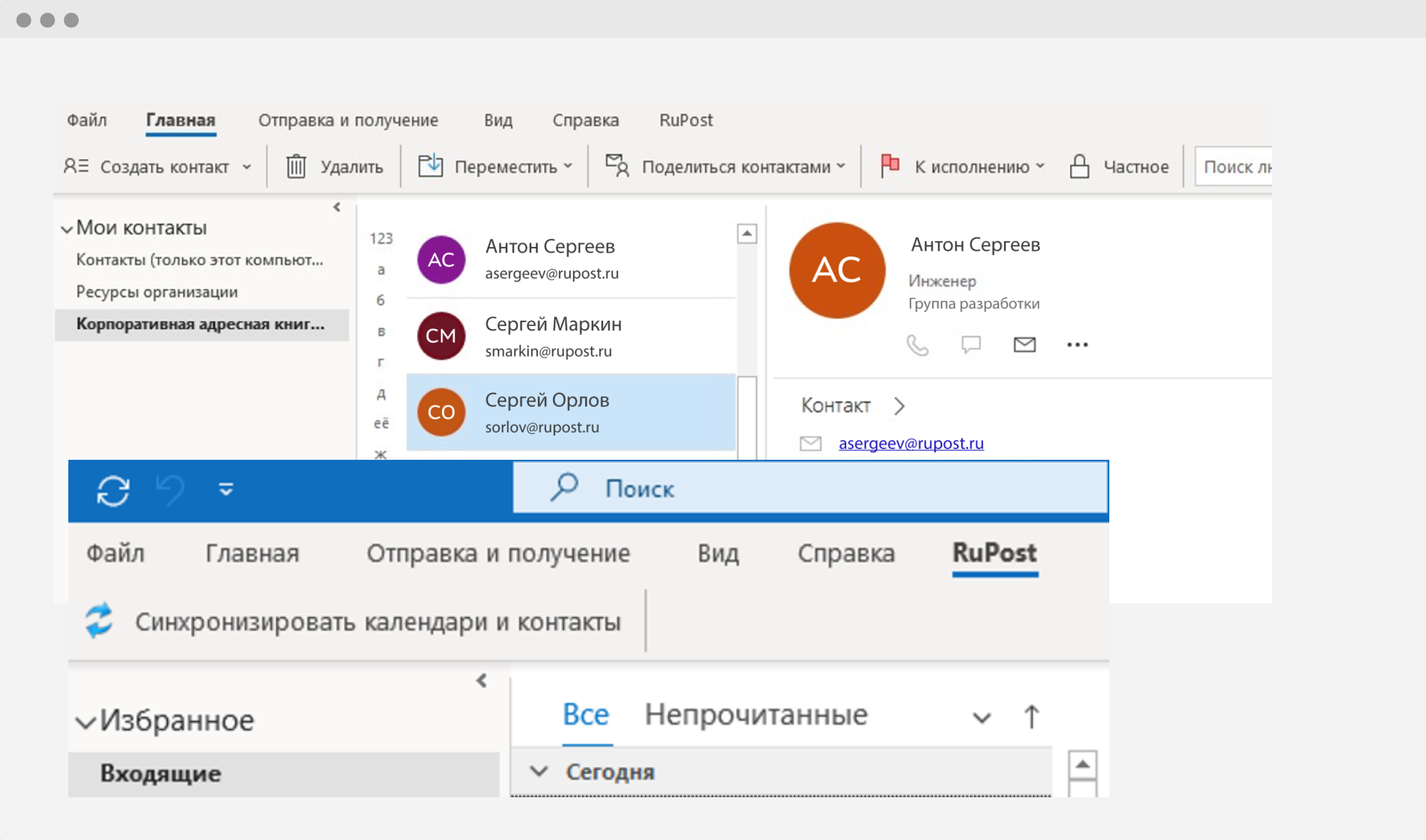Click the AC avatar of Антон Сергеев in list
Viewport: 1426px width, 840px height.
pos(441,260)
